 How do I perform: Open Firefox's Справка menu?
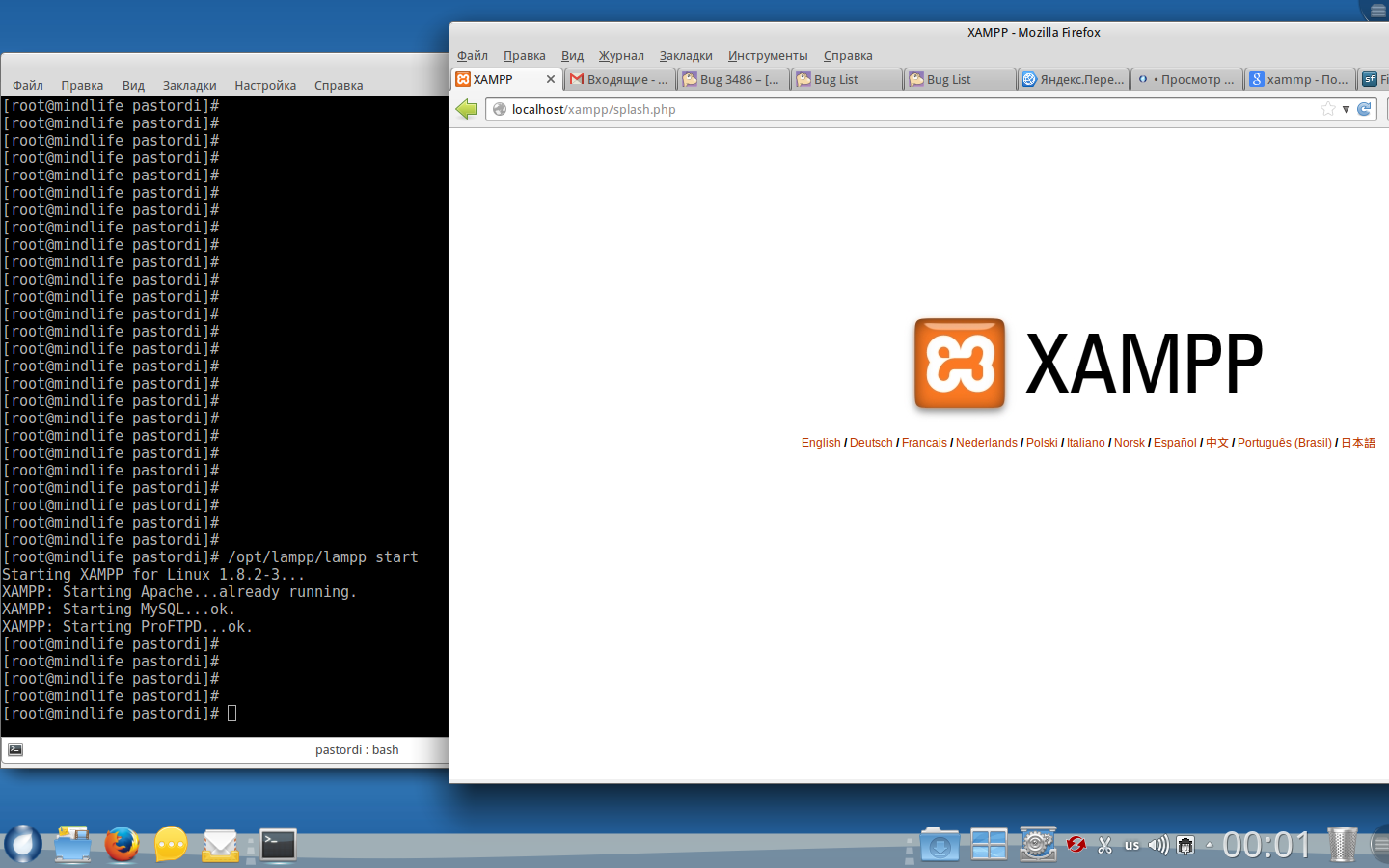click(848, 55)
